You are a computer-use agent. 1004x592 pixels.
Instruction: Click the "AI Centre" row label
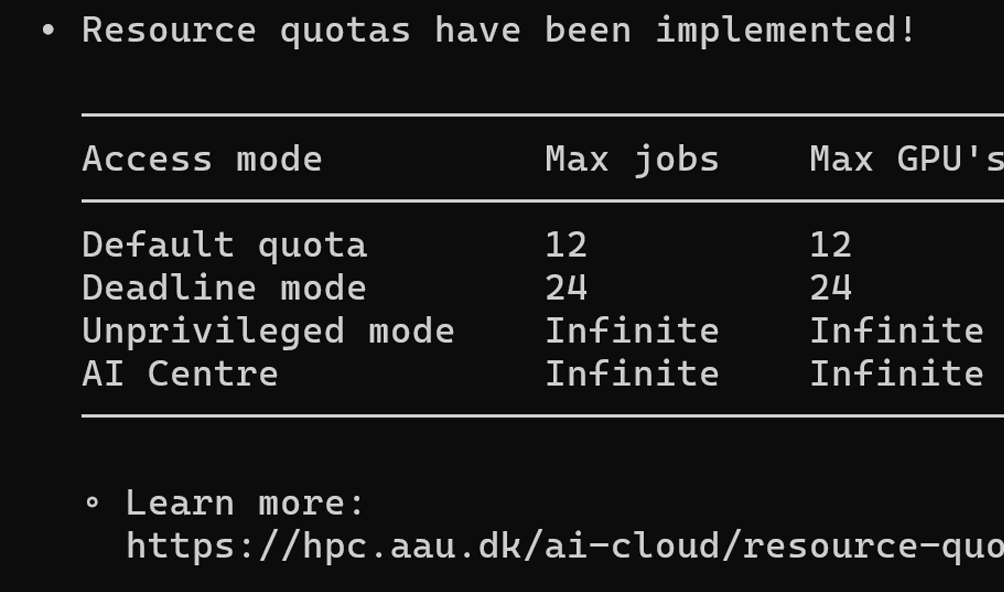tap(180, 374)
